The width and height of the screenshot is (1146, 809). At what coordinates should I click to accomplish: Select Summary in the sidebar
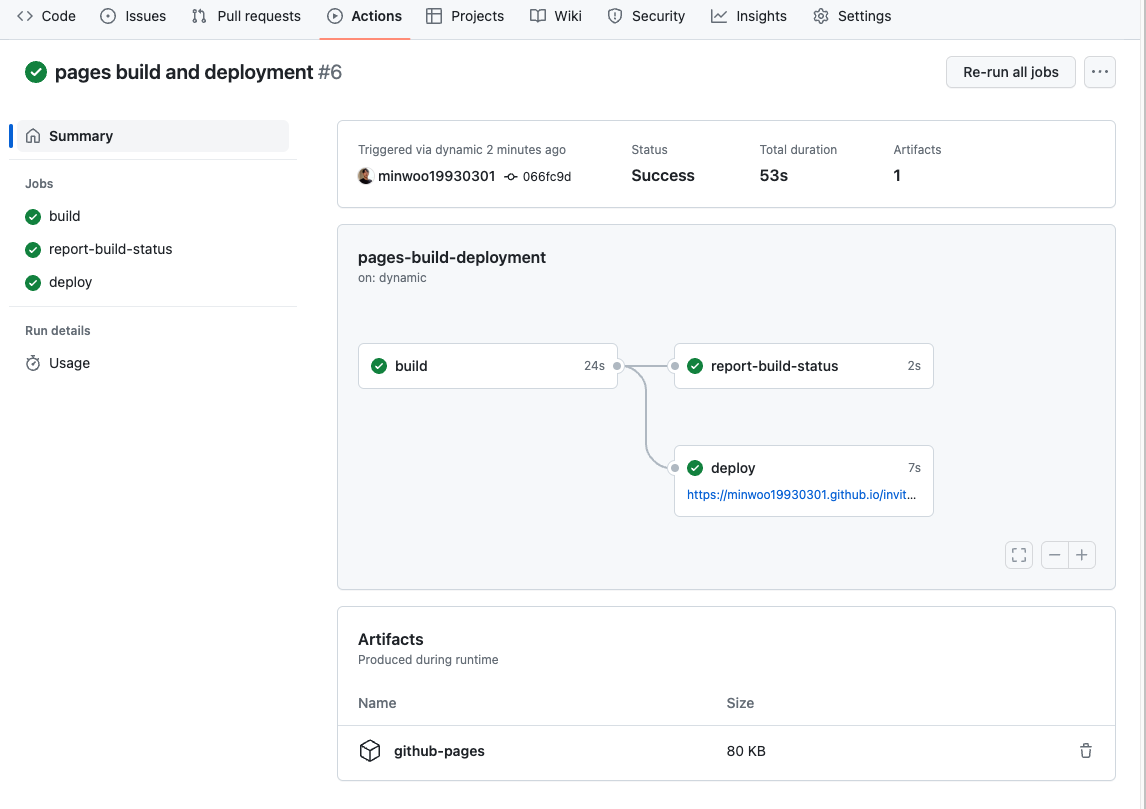(x=153, y=136)
